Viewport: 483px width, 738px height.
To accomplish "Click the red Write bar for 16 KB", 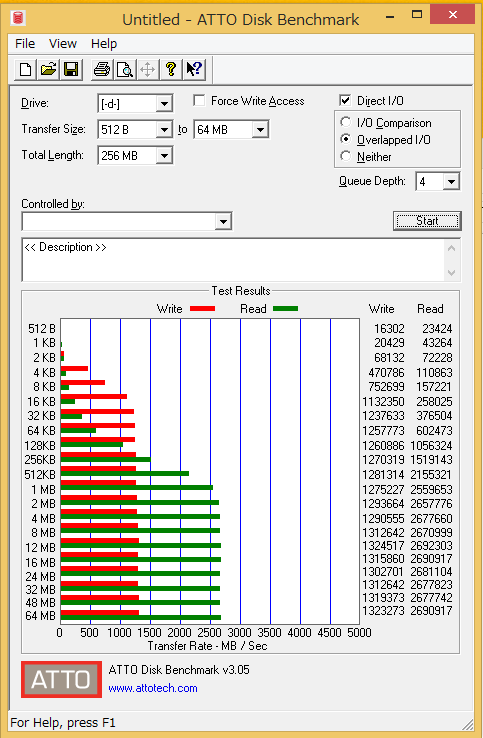I will coord(94,396).
